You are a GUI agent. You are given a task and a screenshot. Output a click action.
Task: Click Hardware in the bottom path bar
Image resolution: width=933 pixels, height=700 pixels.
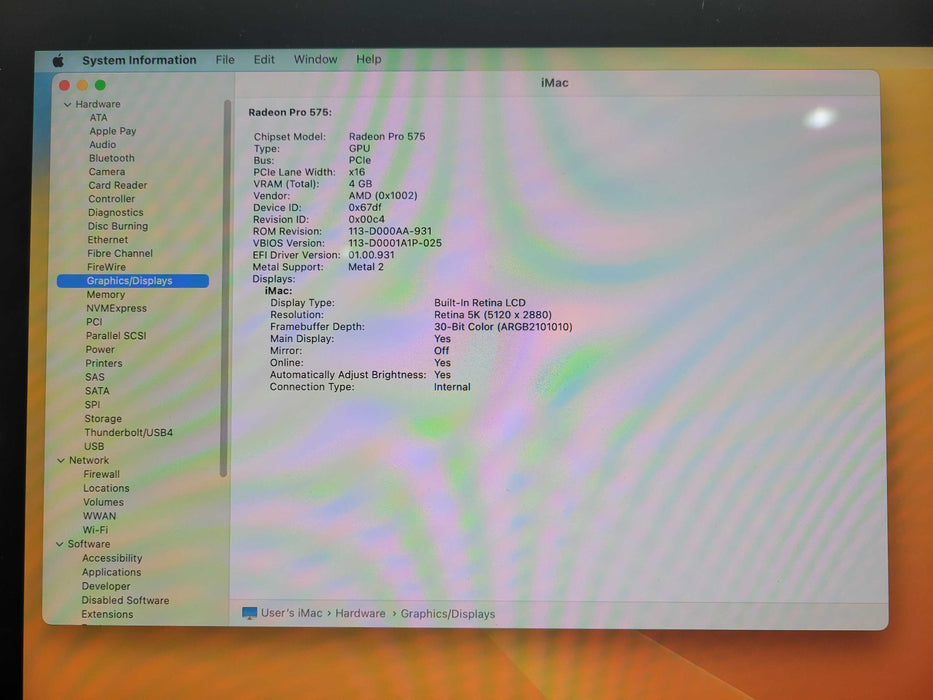tap(360, 614)
